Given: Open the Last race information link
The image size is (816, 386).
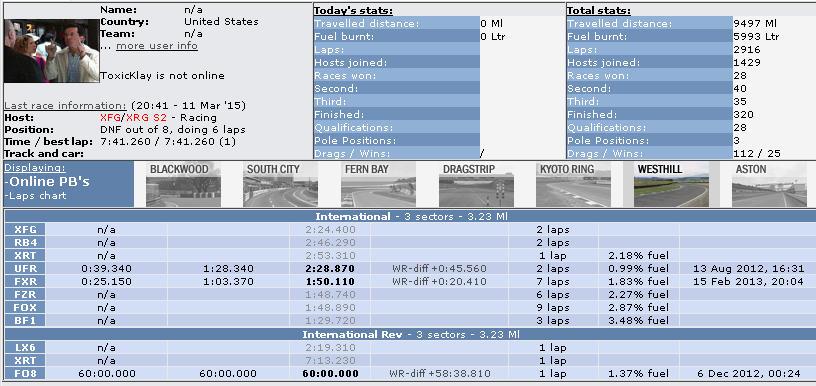Looking at the screenshot, I should (65, 106).
